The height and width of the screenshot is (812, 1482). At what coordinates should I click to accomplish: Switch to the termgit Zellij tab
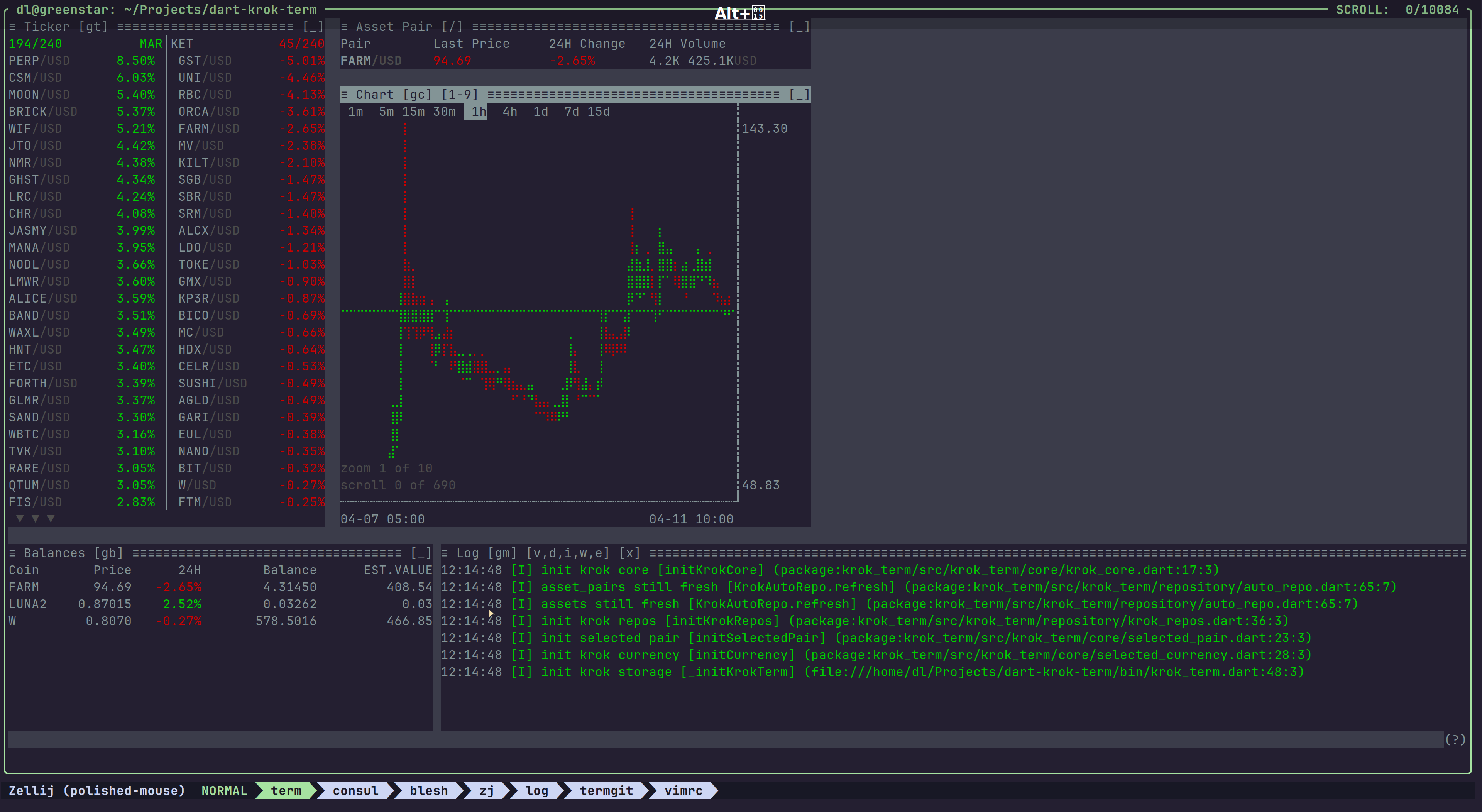[606, 791]
